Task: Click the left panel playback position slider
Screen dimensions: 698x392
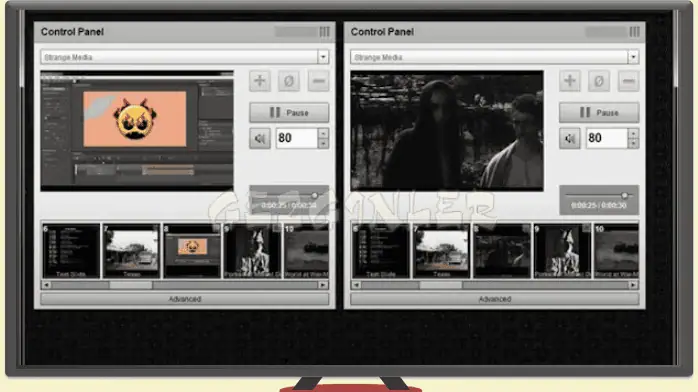Action: coord(314,195)
